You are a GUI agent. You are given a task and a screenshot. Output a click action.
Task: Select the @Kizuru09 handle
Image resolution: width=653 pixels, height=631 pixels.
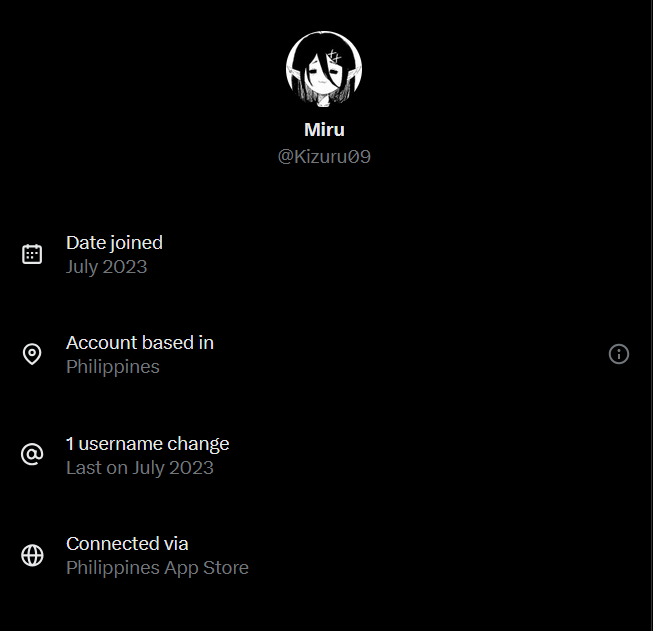[324, 157]
